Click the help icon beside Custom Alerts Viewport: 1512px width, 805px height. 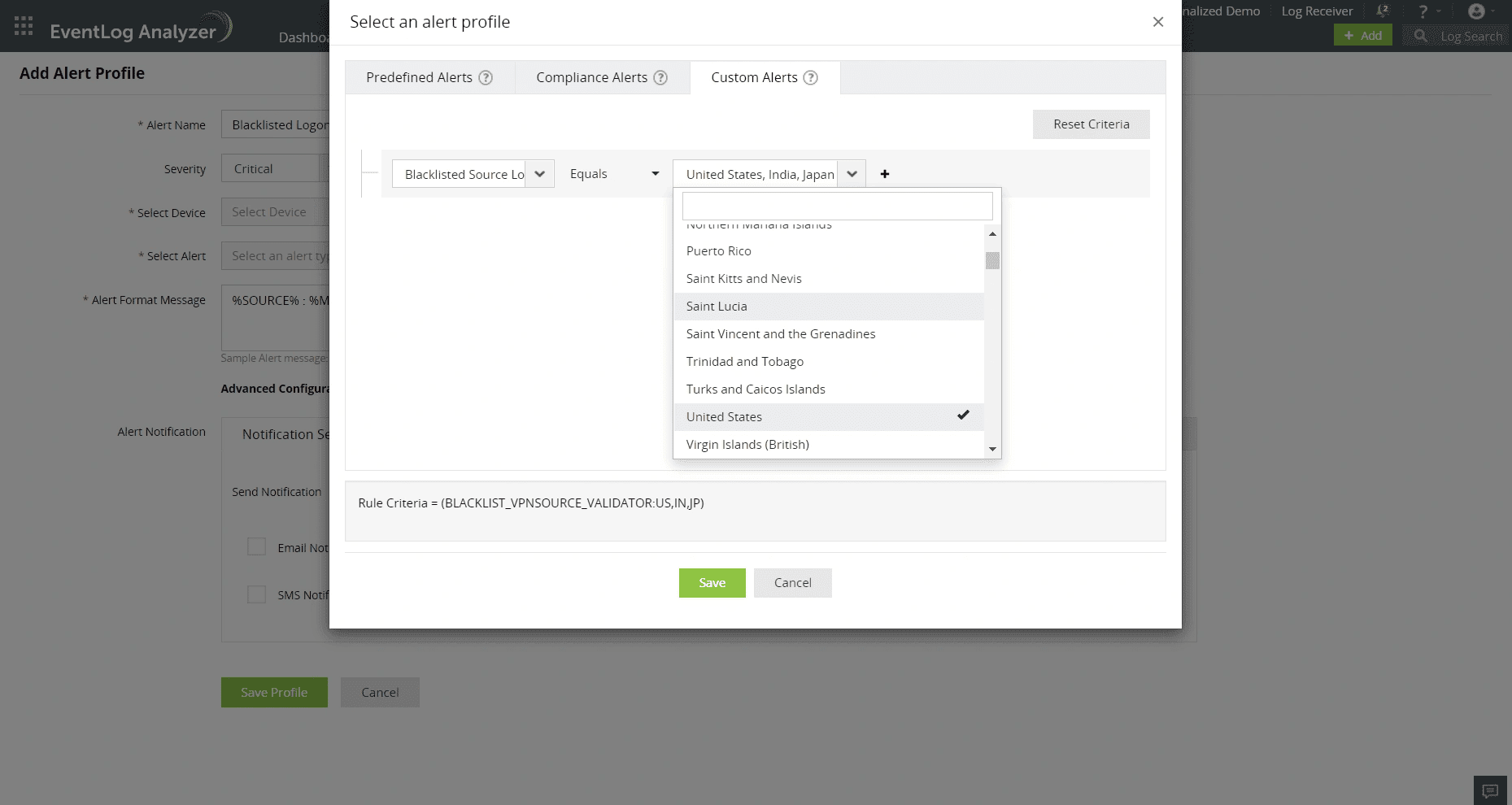[x=810, y=78]
